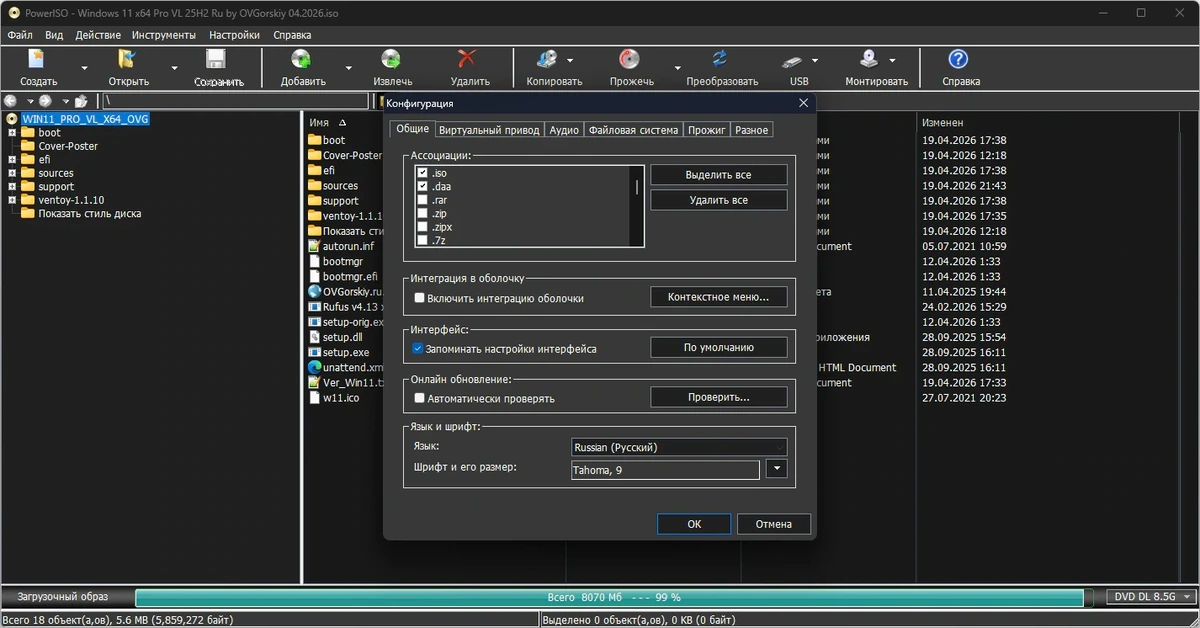Switch to the Виртуальный привод tab
The width and height of the screenshot is (1200, 628).
[x=489, y=130]
